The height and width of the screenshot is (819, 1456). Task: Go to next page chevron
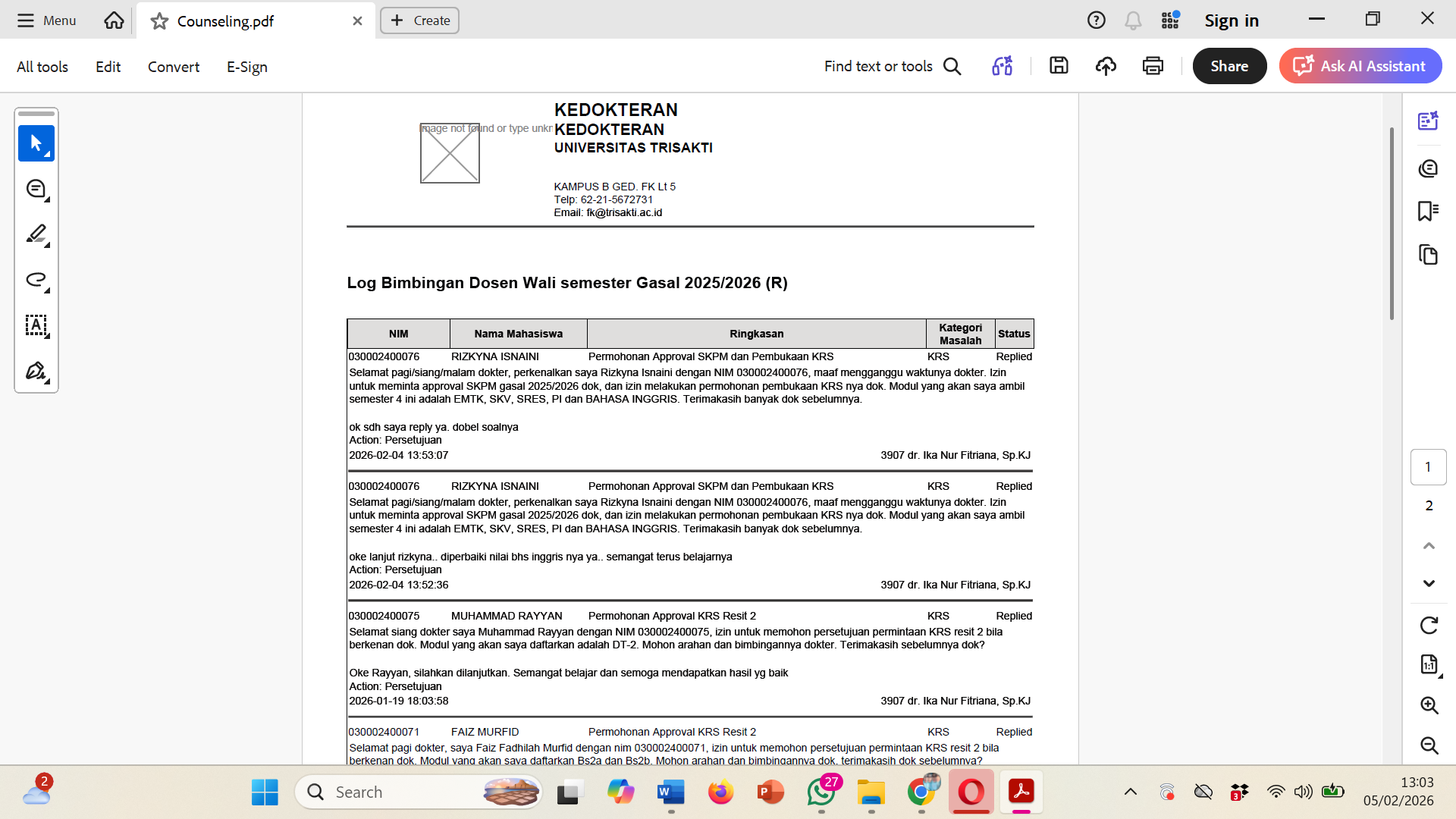tap(1429, 583)
